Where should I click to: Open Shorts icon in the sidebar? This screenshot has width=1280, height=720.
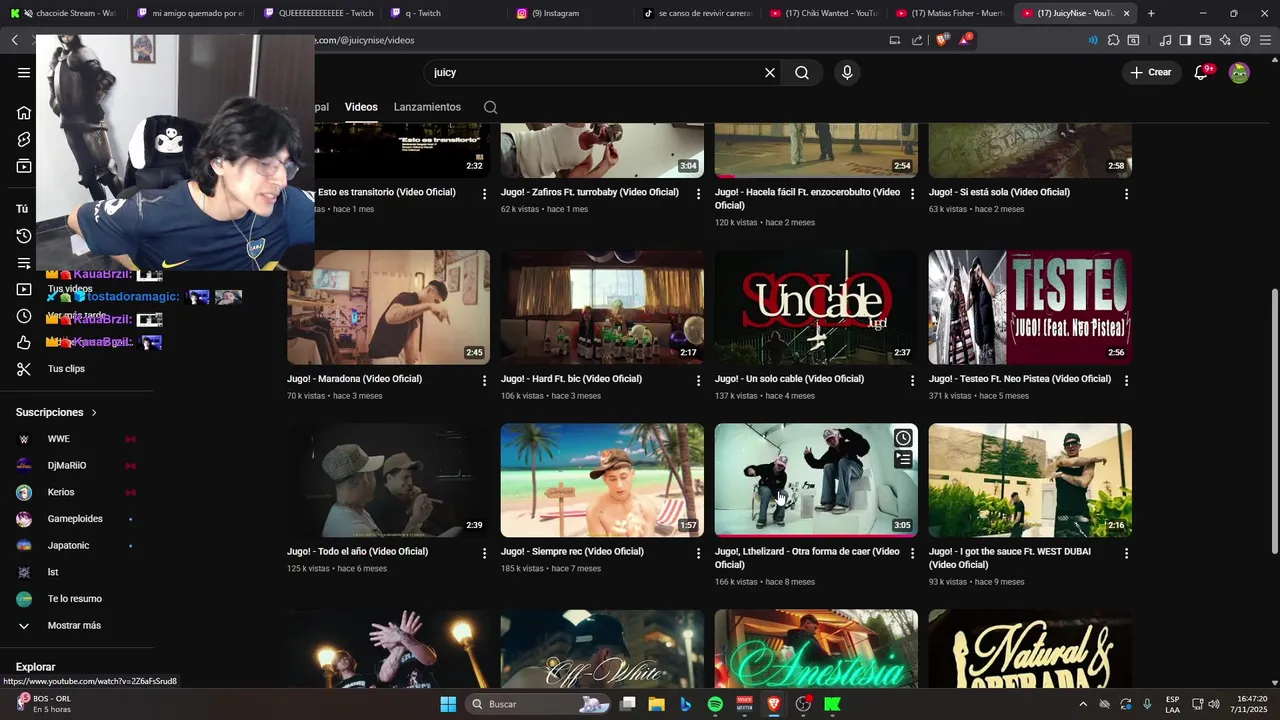pyautogui.click(x=24, y=139)
